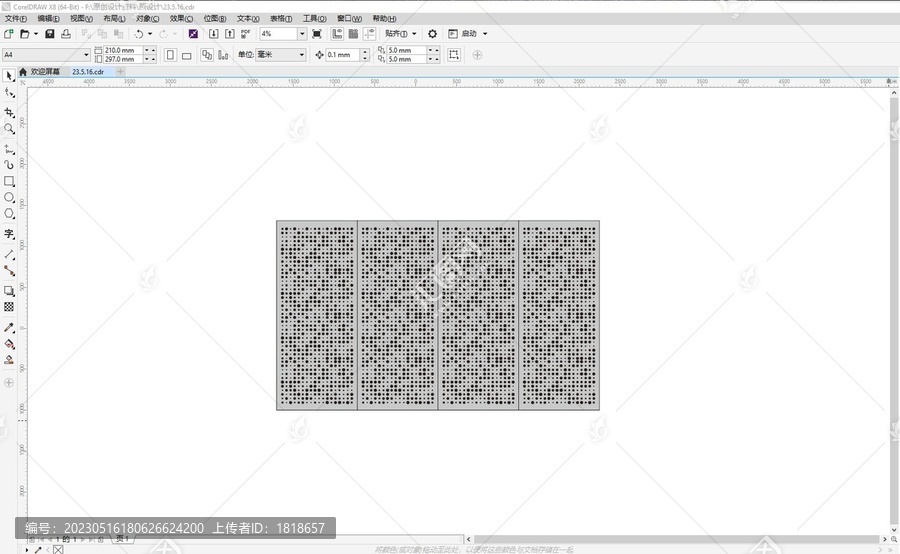Viewport: 900px width, 554px height.
Task: Toggle show grid
Action: [x=354, y=34]
